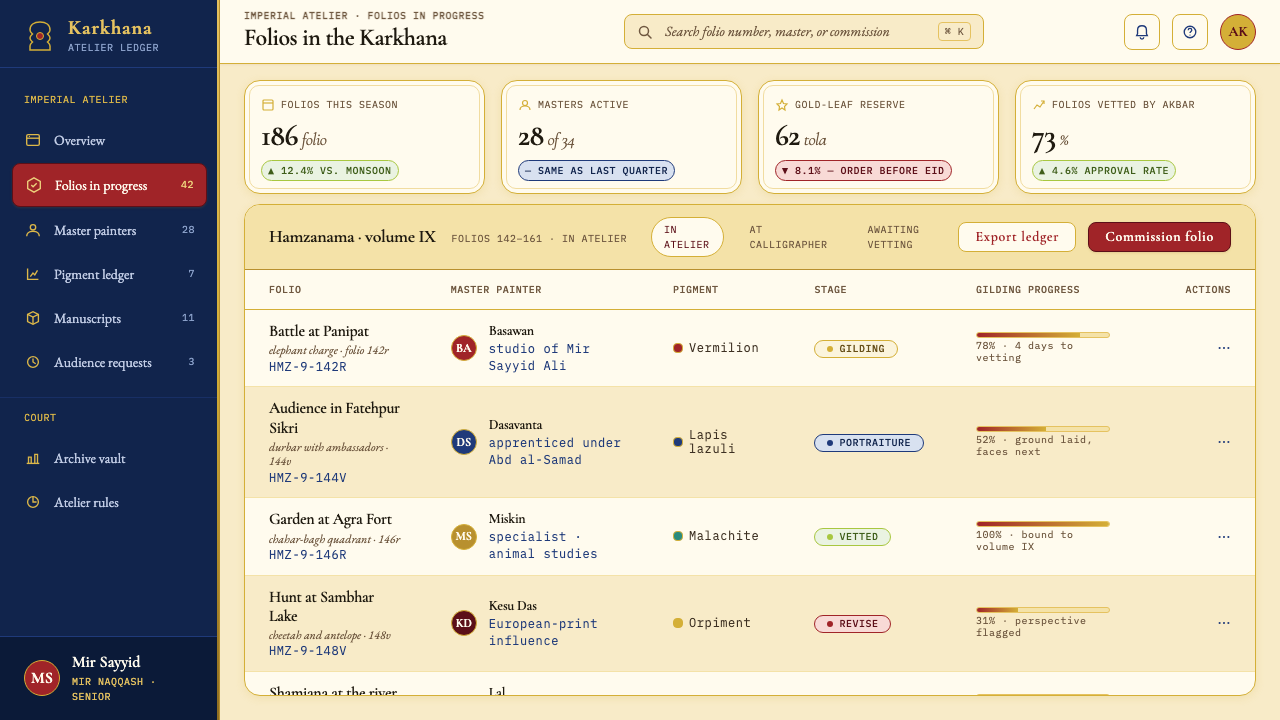1280x720 pixels.
Task: Click the search magnifier icon
Action: tap(645, 32)
